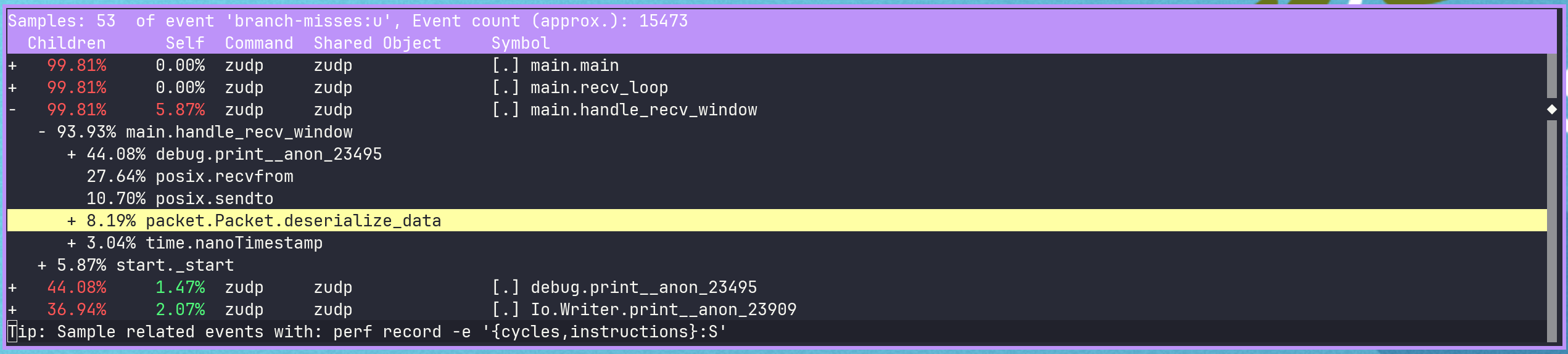Expand the nested 44.08% debug.print callee
This screenshot has width=1568, height=354.
[72, 154]
